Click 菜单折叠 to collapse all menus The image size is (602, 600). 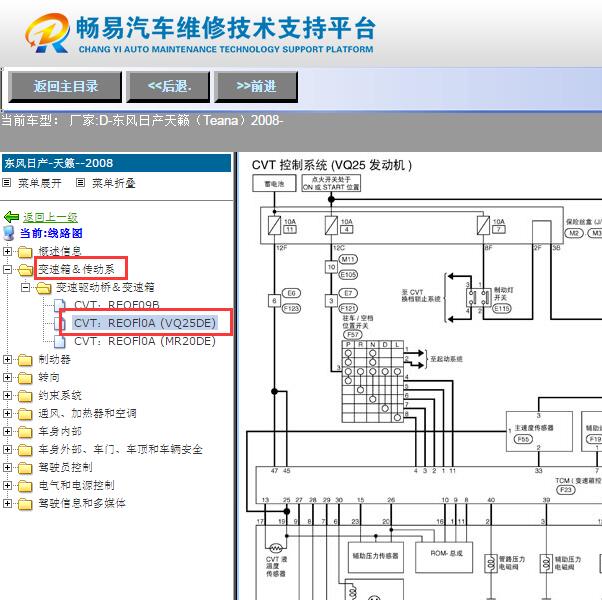click(x=114, y=183)
